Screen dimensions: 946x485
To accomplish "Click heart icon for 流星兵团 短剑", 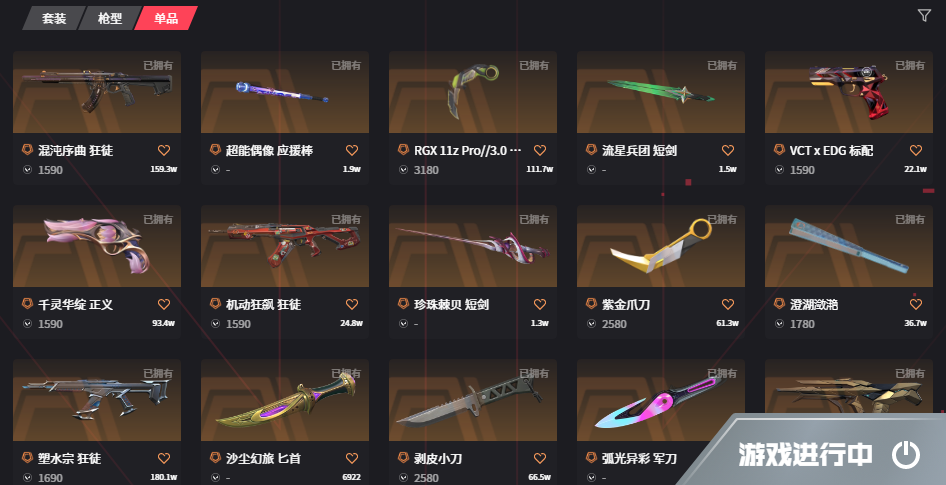I will (x=728, y=150).
